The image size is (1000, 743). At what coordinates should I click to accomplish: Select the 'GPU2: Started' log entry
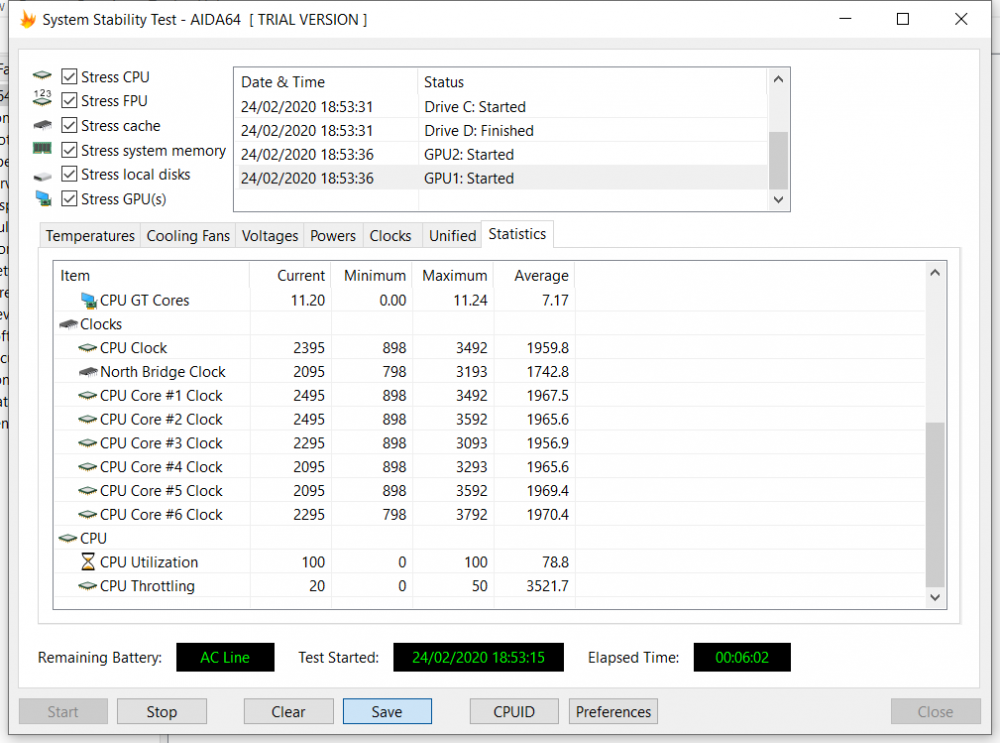pos(501,154)
